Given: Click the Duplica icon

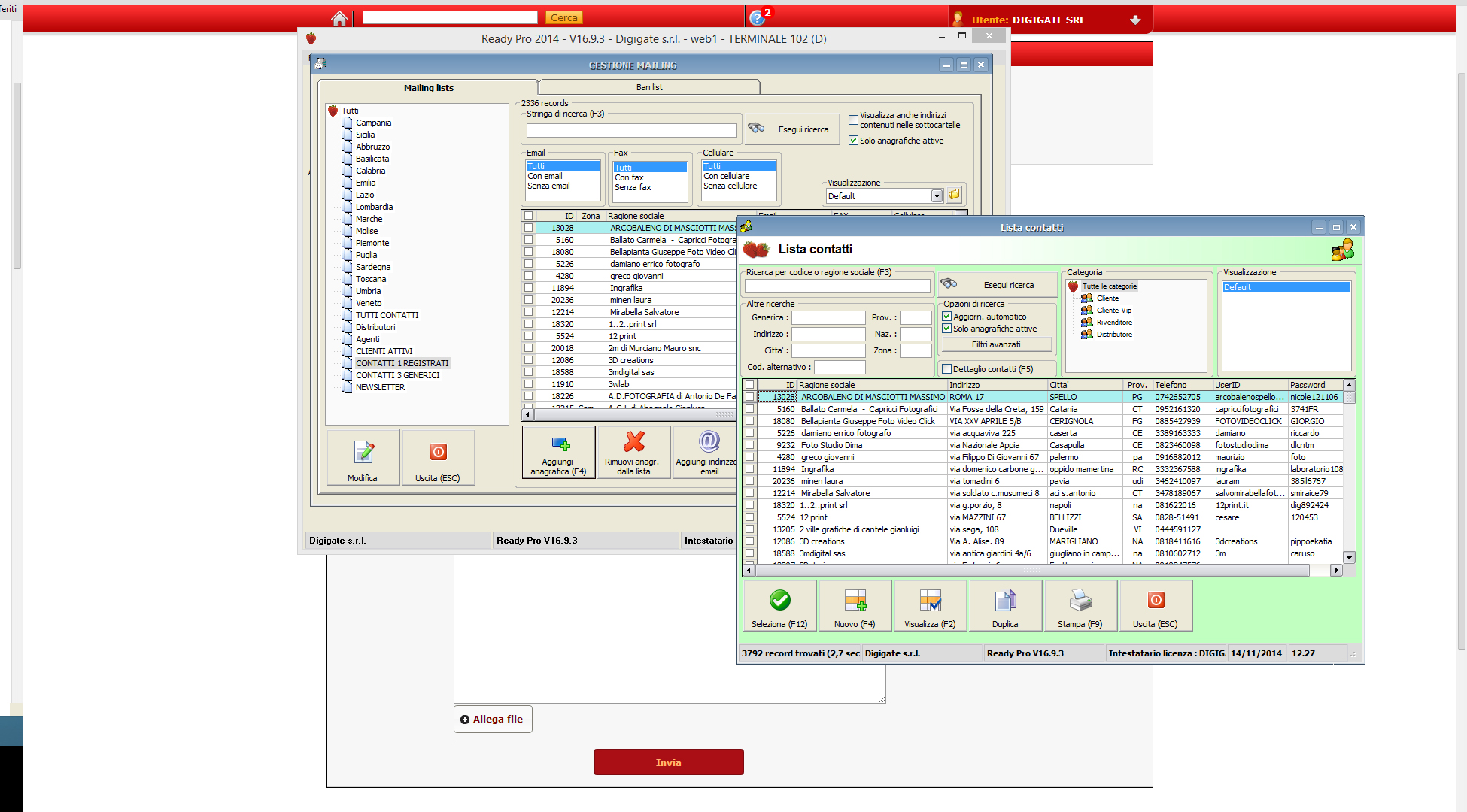Looking at the screenshot, I should (1005, 601).
